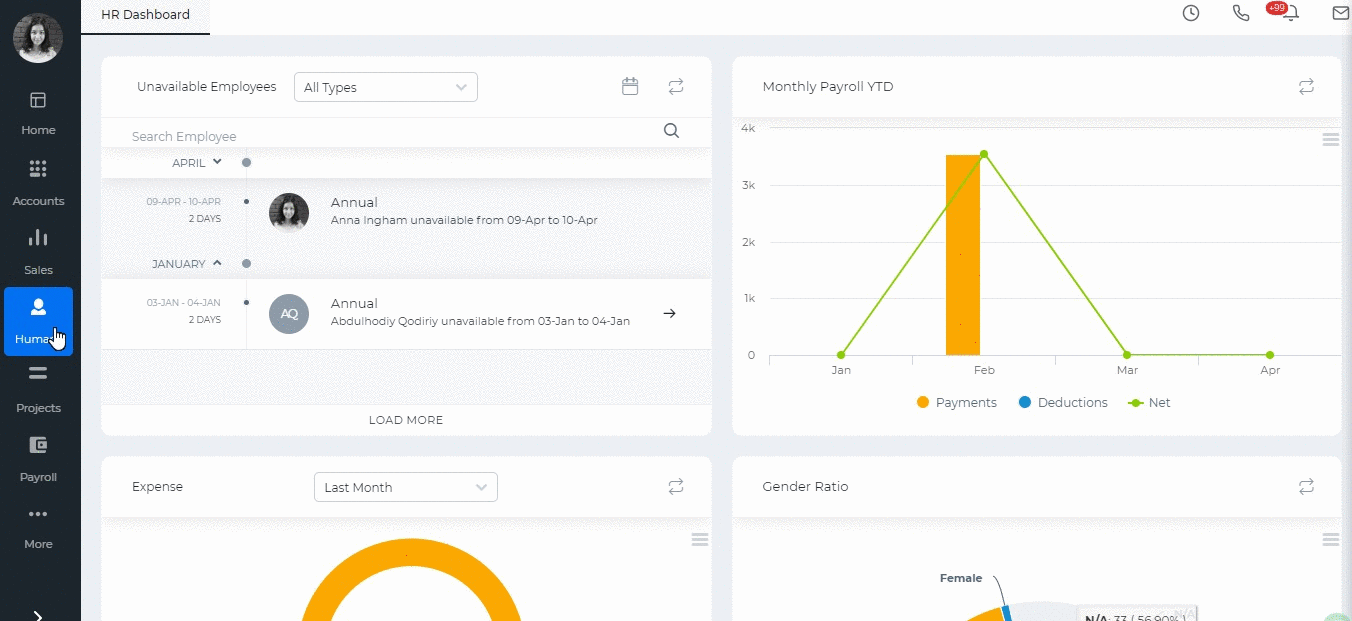This screenshot has height=621, width=1352.
Task: Open calendar view for Unavailable Employees
Action: [630, 87]
